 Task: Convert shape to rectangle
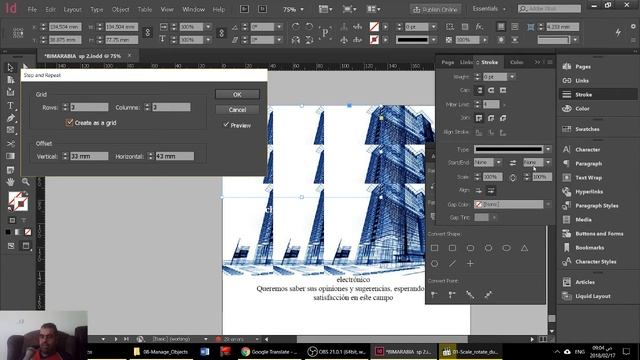click(435, 248)
